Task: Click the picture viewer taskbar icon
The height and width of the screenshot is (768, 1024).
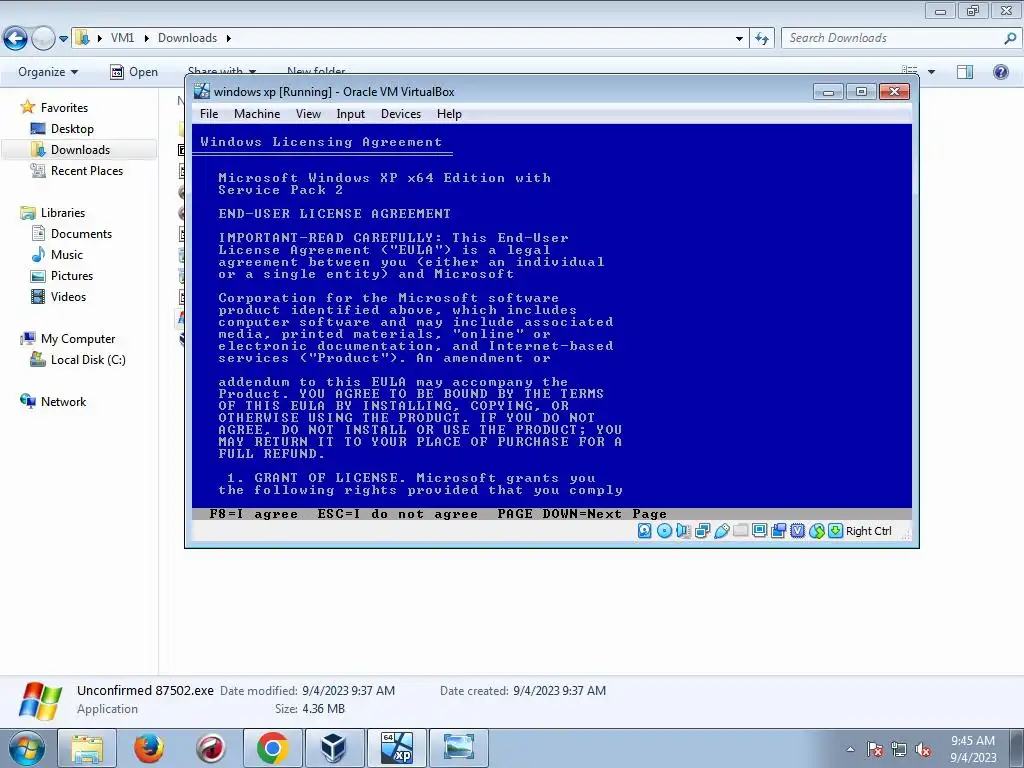Action: [x=458, y=748]
